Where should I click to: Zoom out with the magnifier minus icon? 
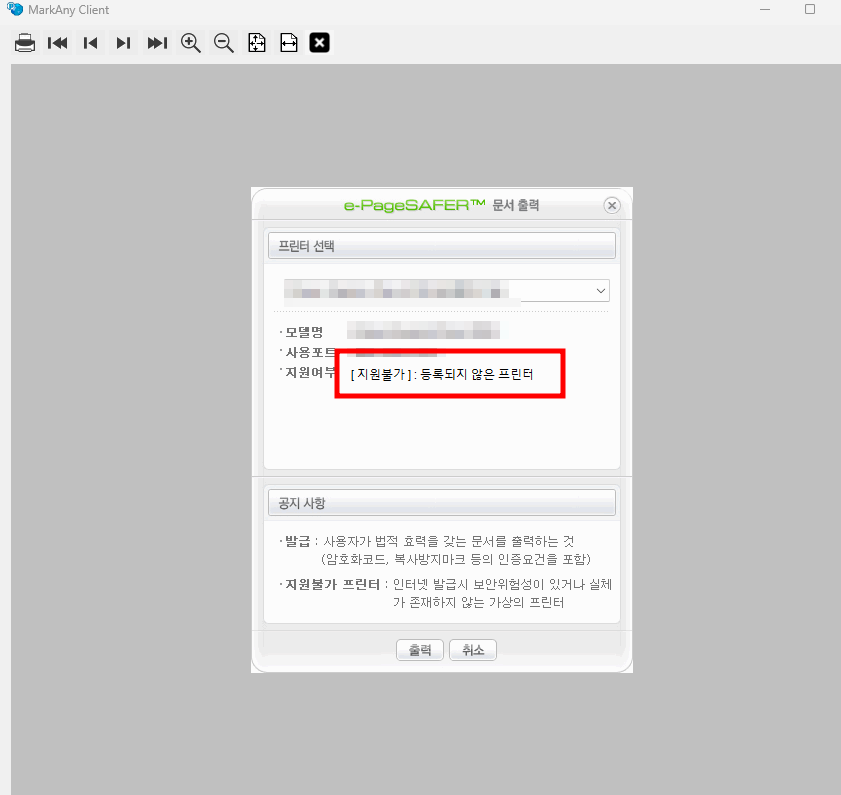coord(224,43)
